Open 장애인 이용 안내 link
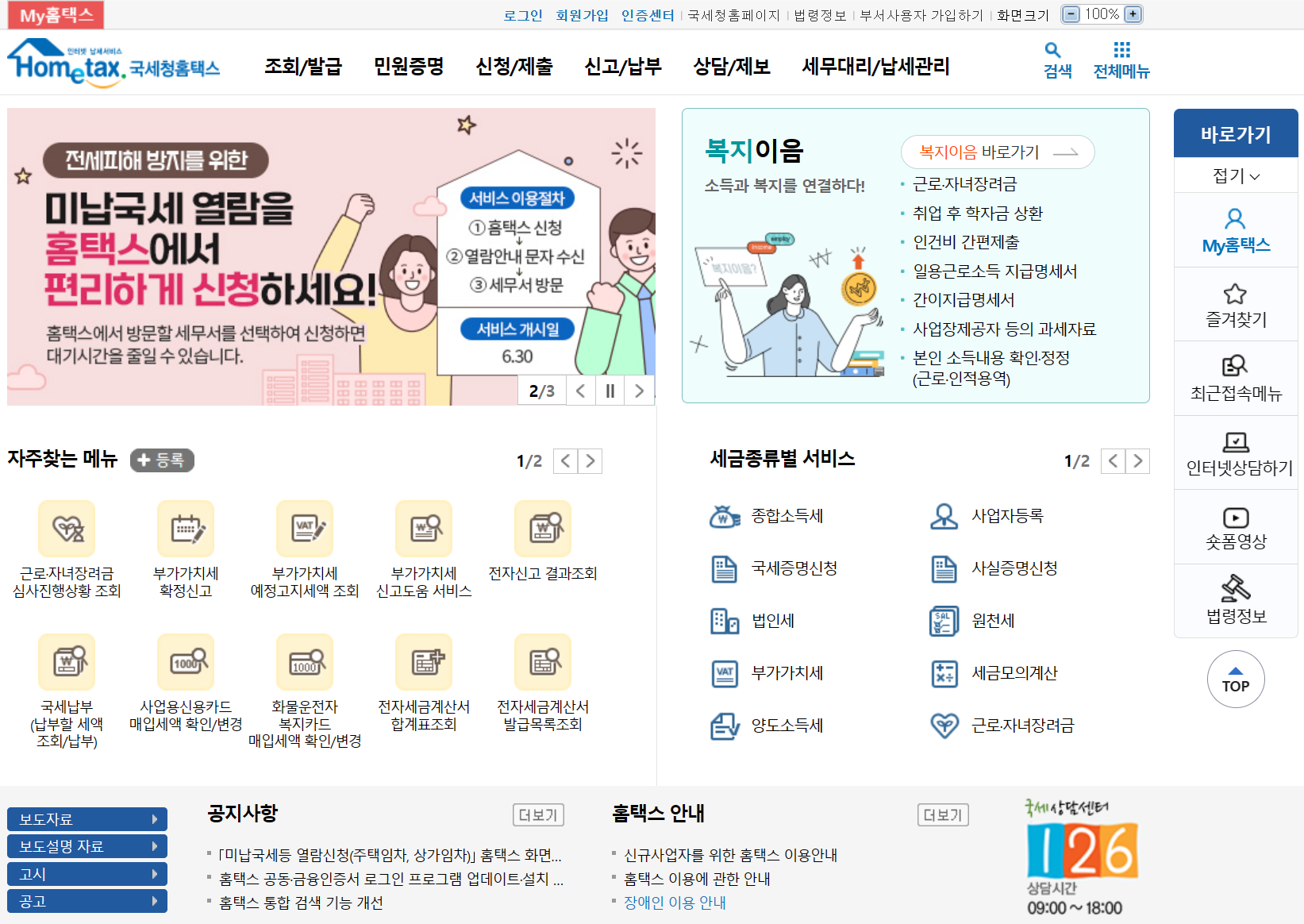1304x924 pixels. [675, 903]
